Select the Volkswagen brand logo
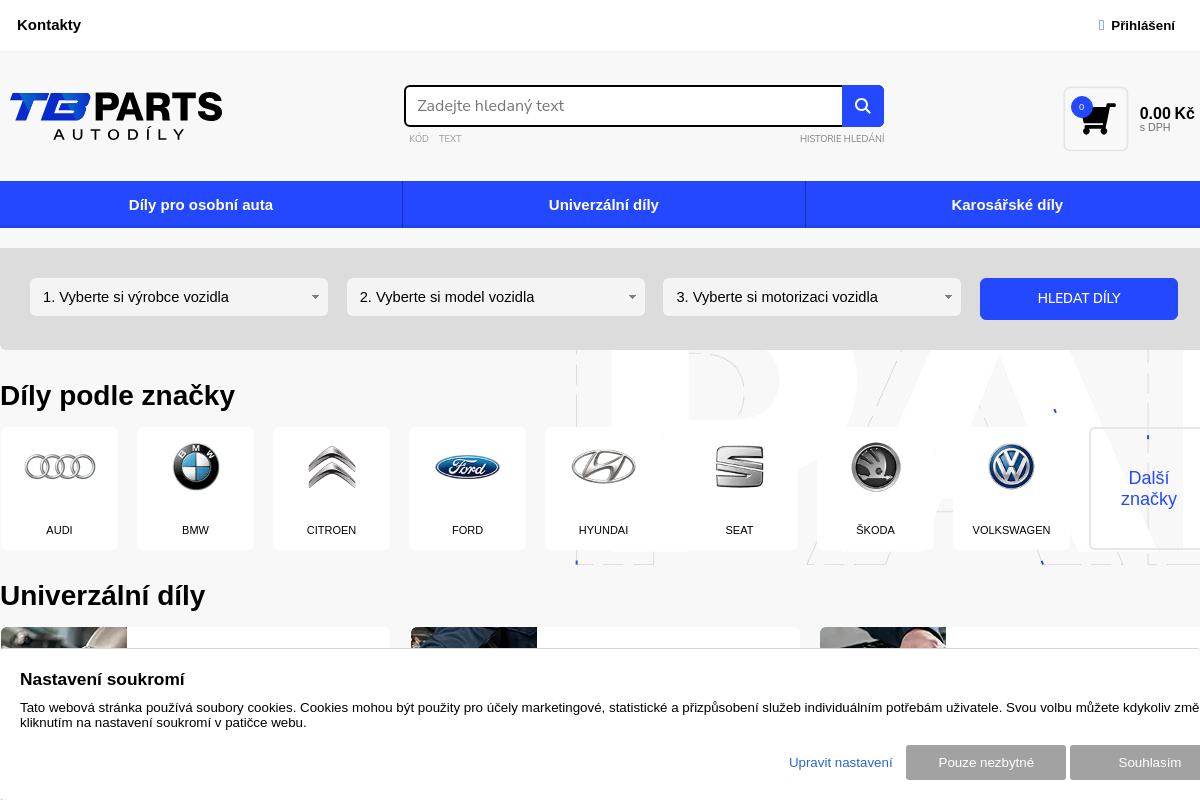This screenshot has height=800, width=1200. (x=1012, y=467)
